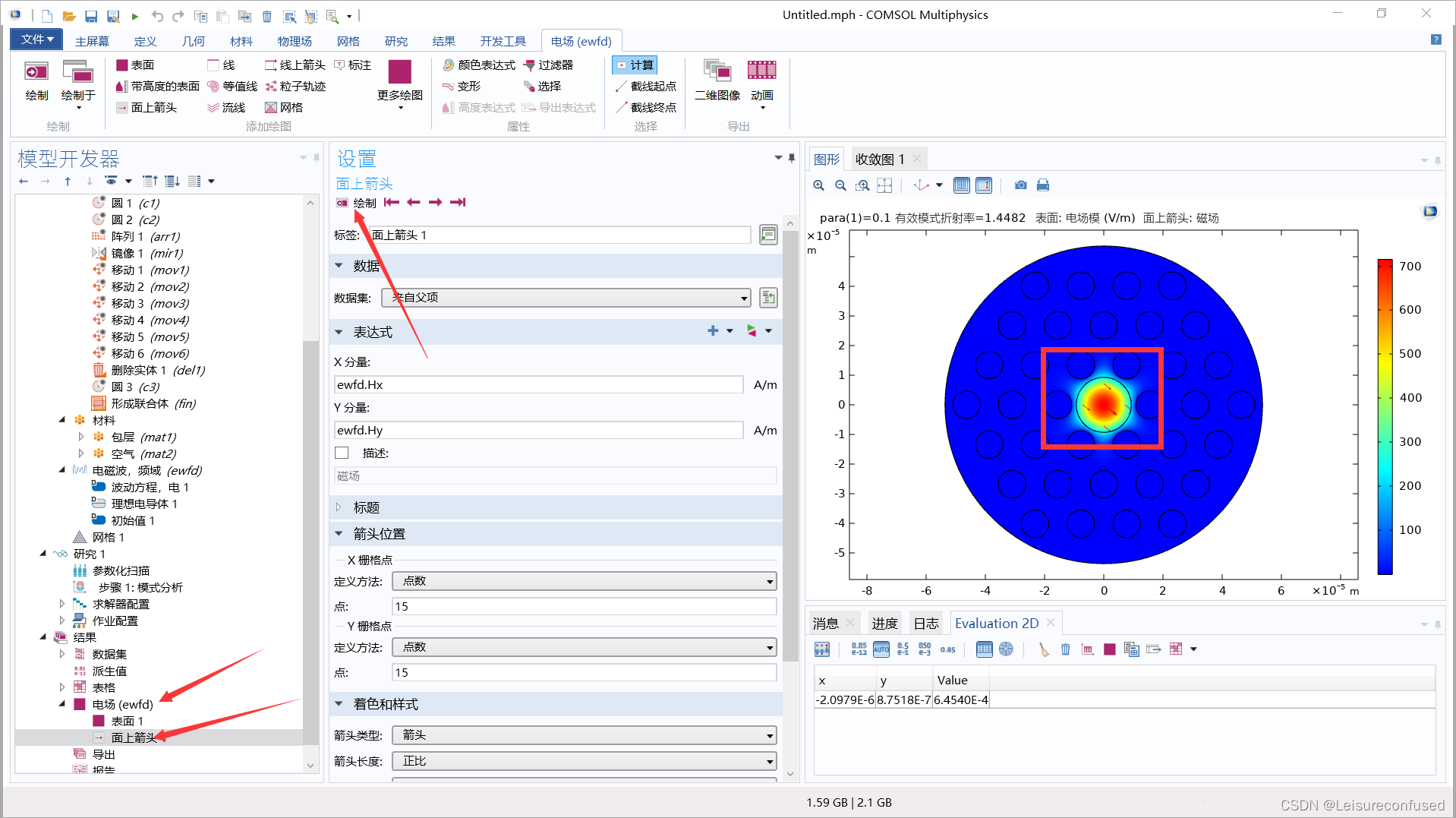Viewport: 1456px width, 818px height.
Task: Toggle the 计算 evaluate selection button
Action: (x=635, y=65)
